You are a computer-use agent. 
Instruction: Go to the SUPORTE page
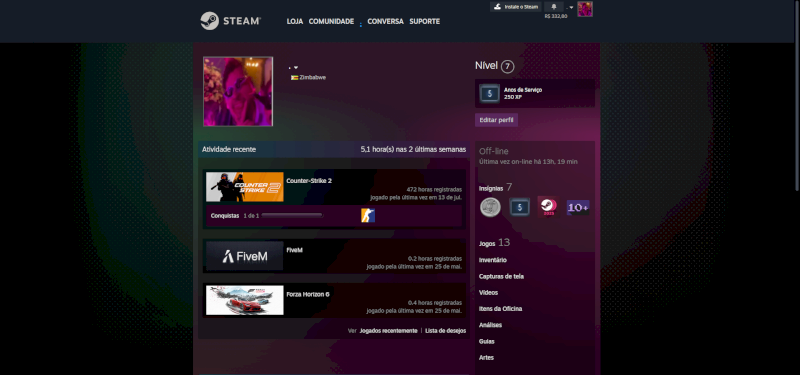click(x=424, y=21)
